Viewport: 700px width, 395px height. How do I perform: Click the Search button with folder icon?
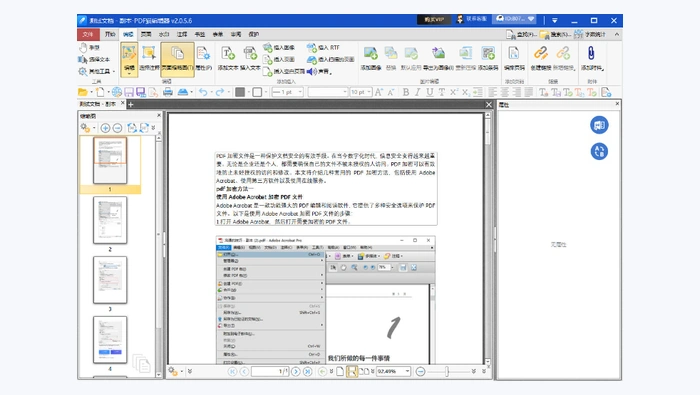(555, 34)
